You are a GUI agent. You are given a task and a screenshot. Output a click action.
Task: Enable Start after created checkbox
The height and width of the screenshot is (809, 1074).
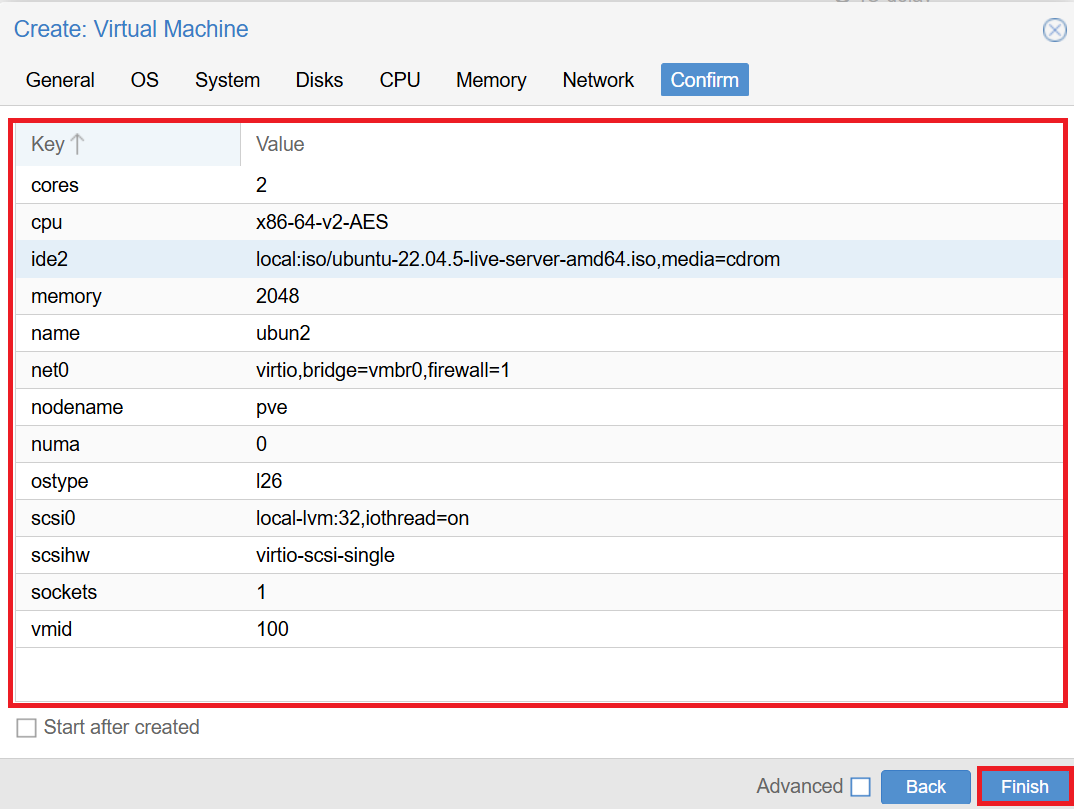point(26,728)
